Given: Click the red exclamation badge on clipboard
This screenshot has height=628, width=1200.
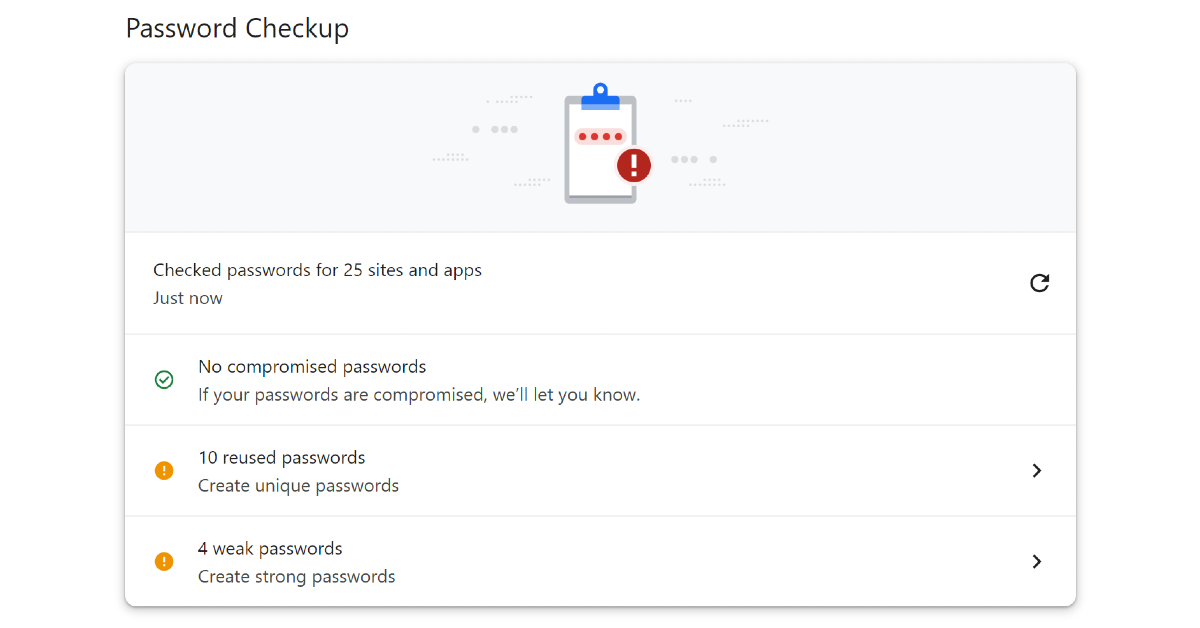Looking at the screenshot, I should [633, 165].
